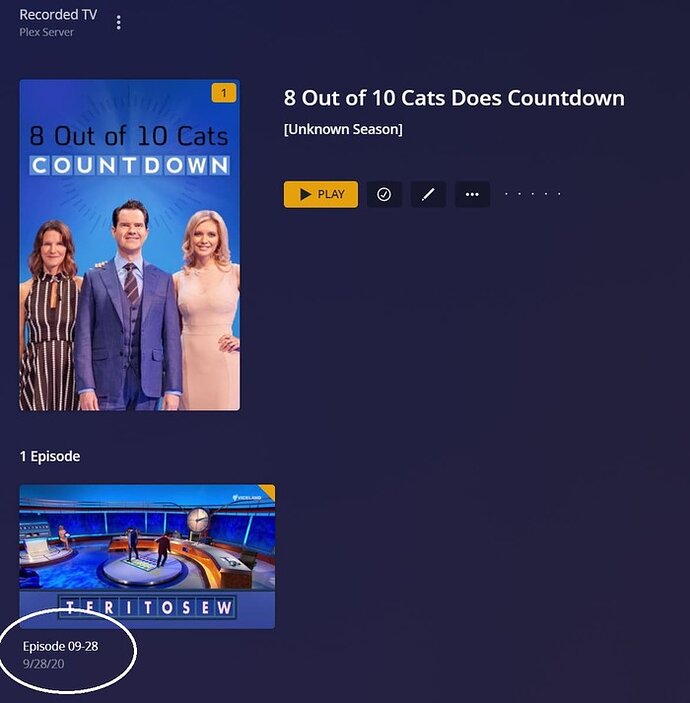The image size is (690, 703).
Task: Click the yellow PLAY button
Action: coord(321,194)
